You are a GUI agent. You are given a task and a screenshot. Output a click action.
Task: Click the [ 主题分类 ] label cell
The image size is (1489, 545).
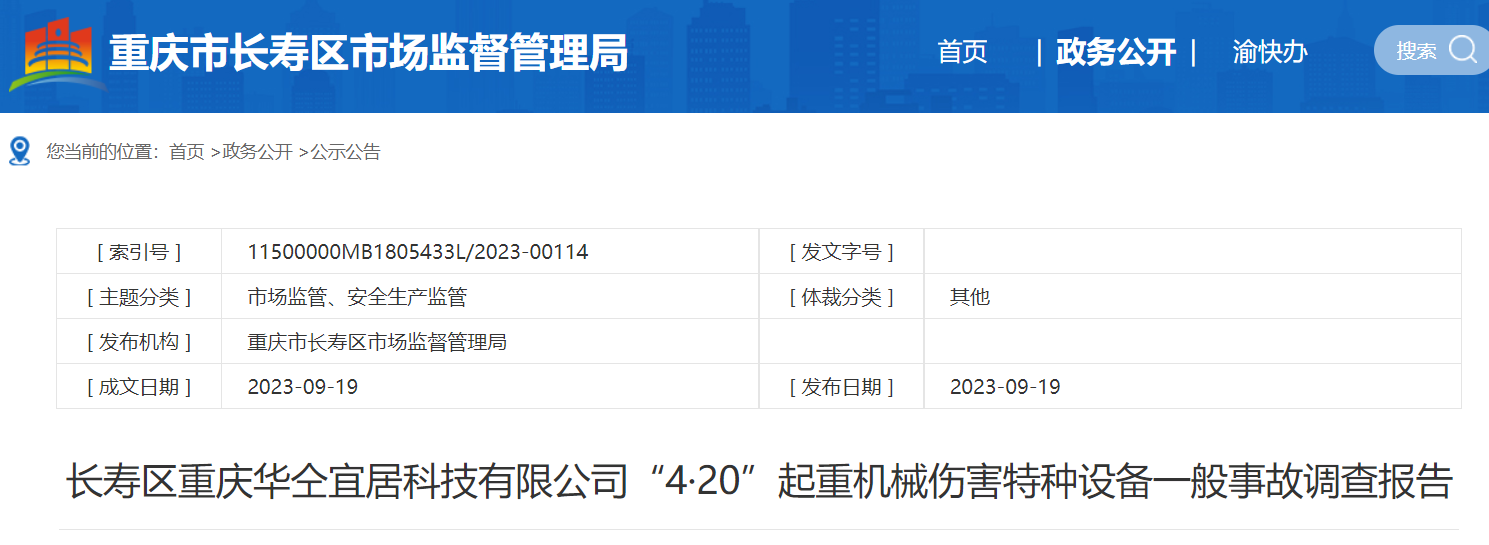(139, 297)
